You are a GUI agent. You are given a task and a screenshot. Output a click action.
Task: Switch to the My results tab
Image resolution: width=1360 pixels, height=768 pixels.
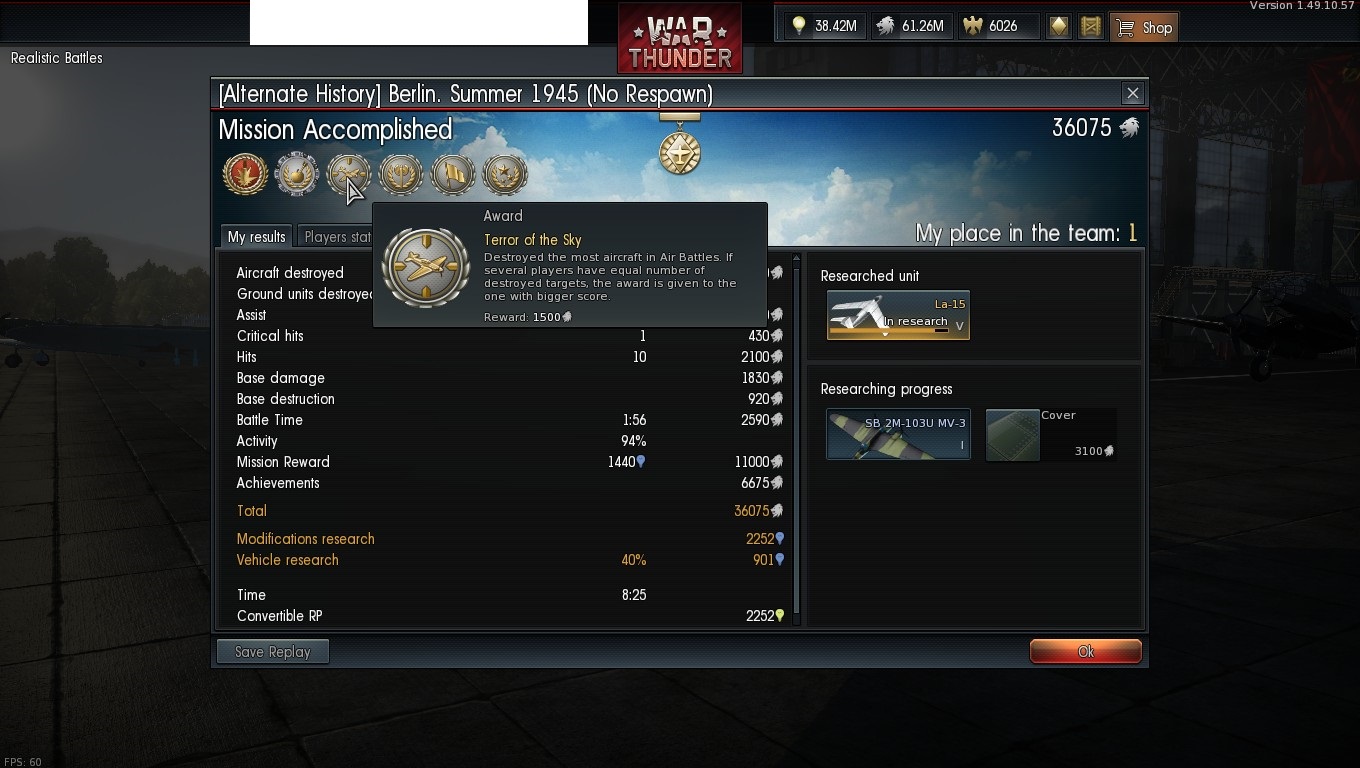tap(256, 237)
